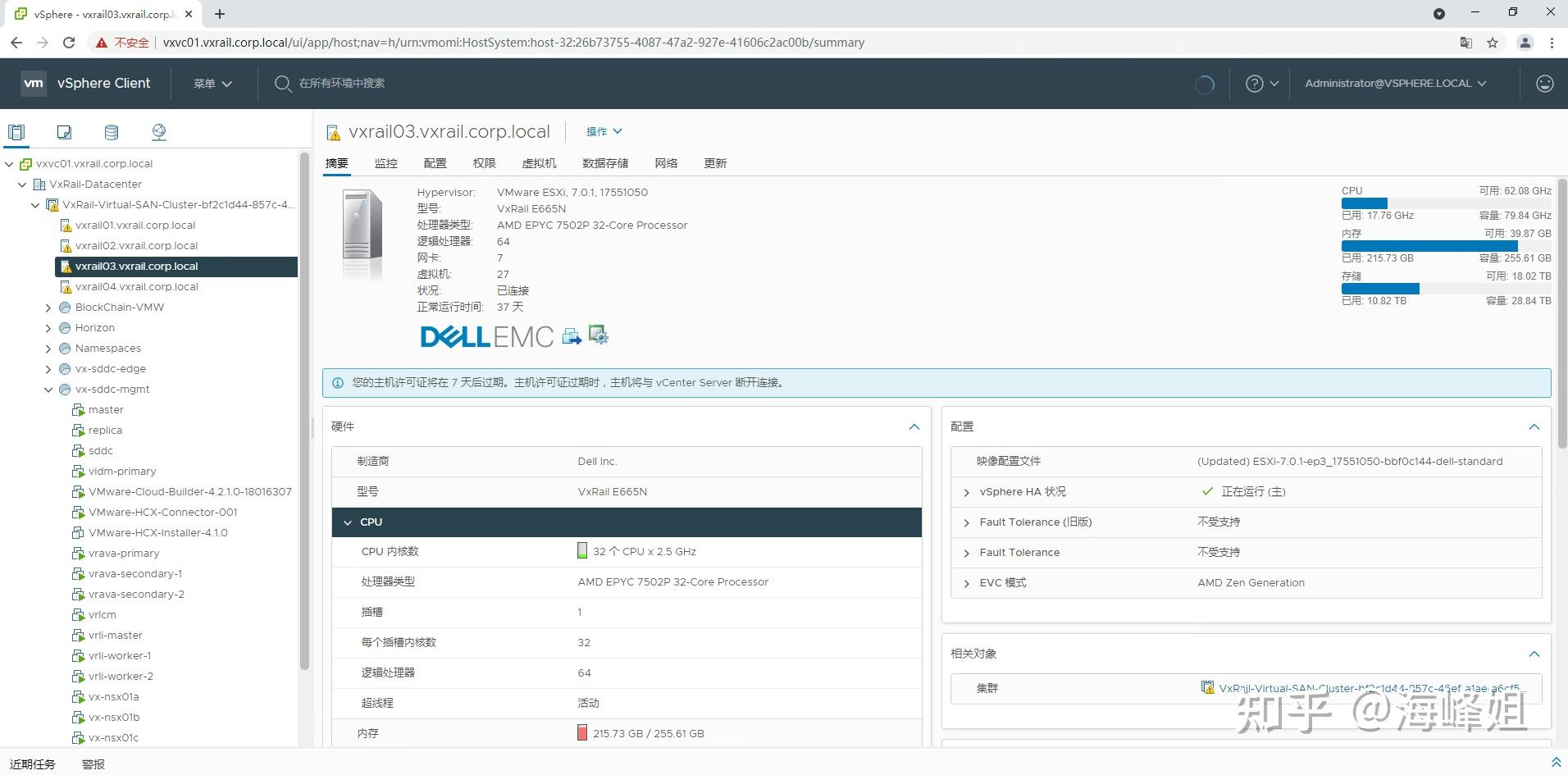Open the 操作 actions dropdown
Screen dimensions: 1568x775
tap(604, 131)
